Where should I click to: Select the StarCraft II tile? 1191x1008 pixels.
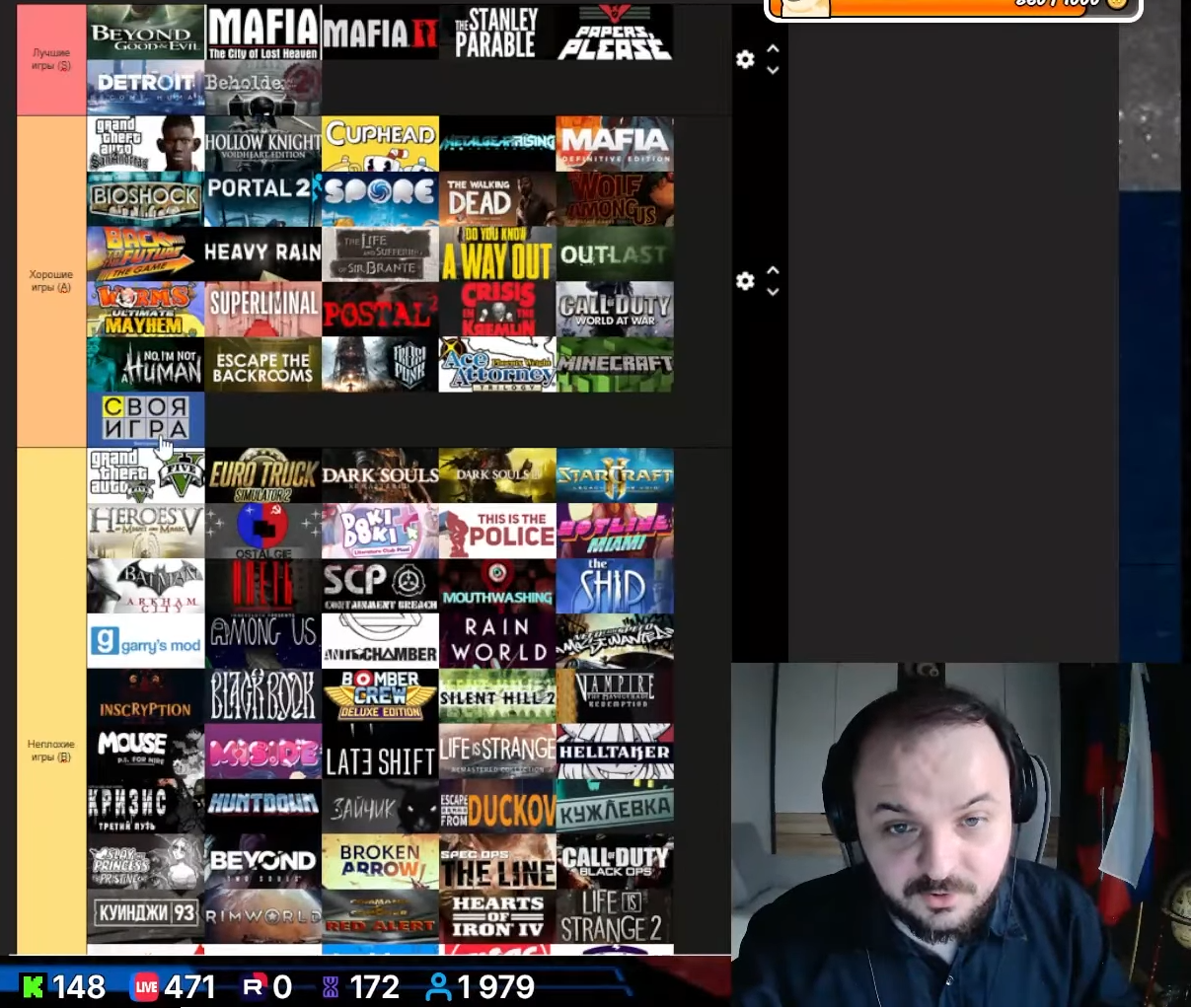click(x=615, y=475)
